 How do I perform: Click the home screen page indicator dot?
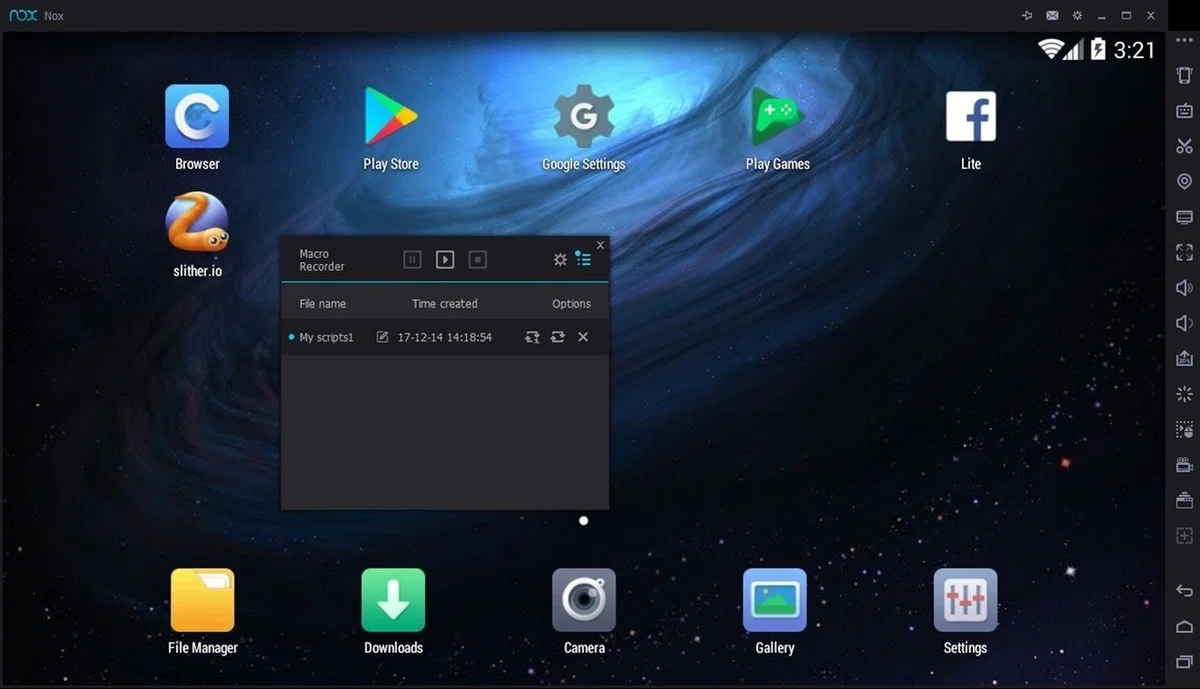(584, 521)
